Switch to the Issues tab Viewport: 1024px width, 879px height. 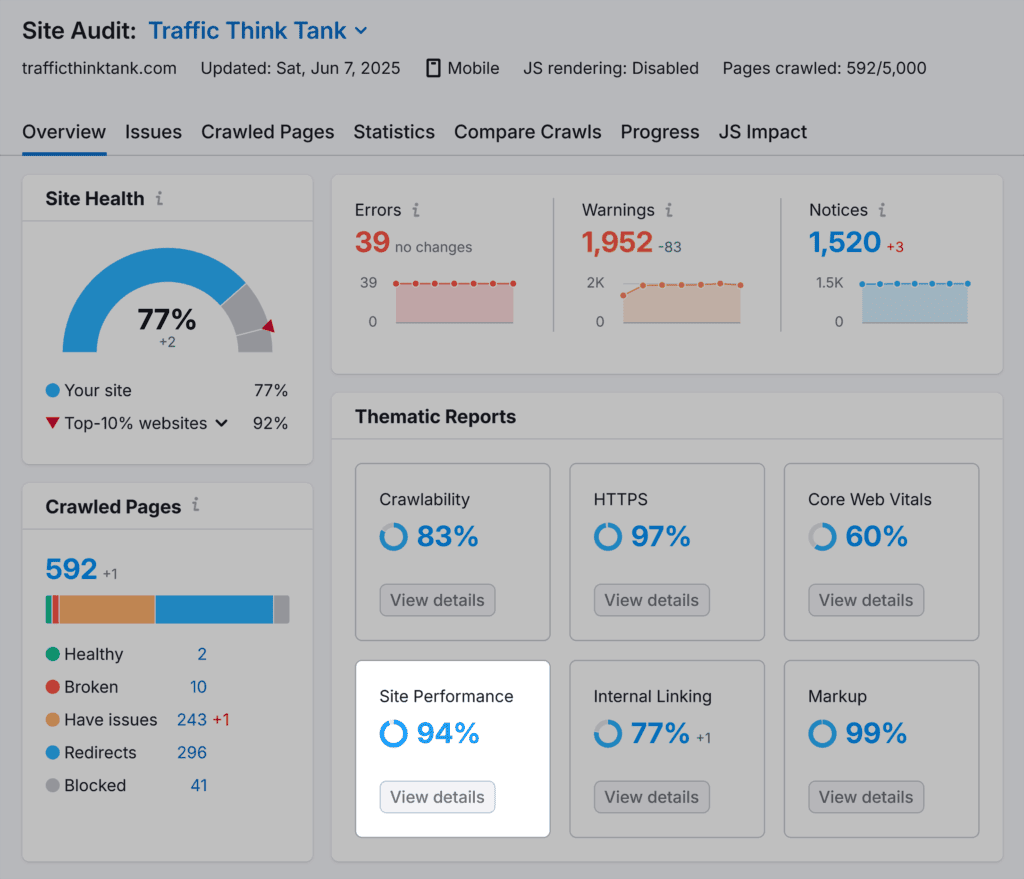pyautogui.click(x=153, y=131)
